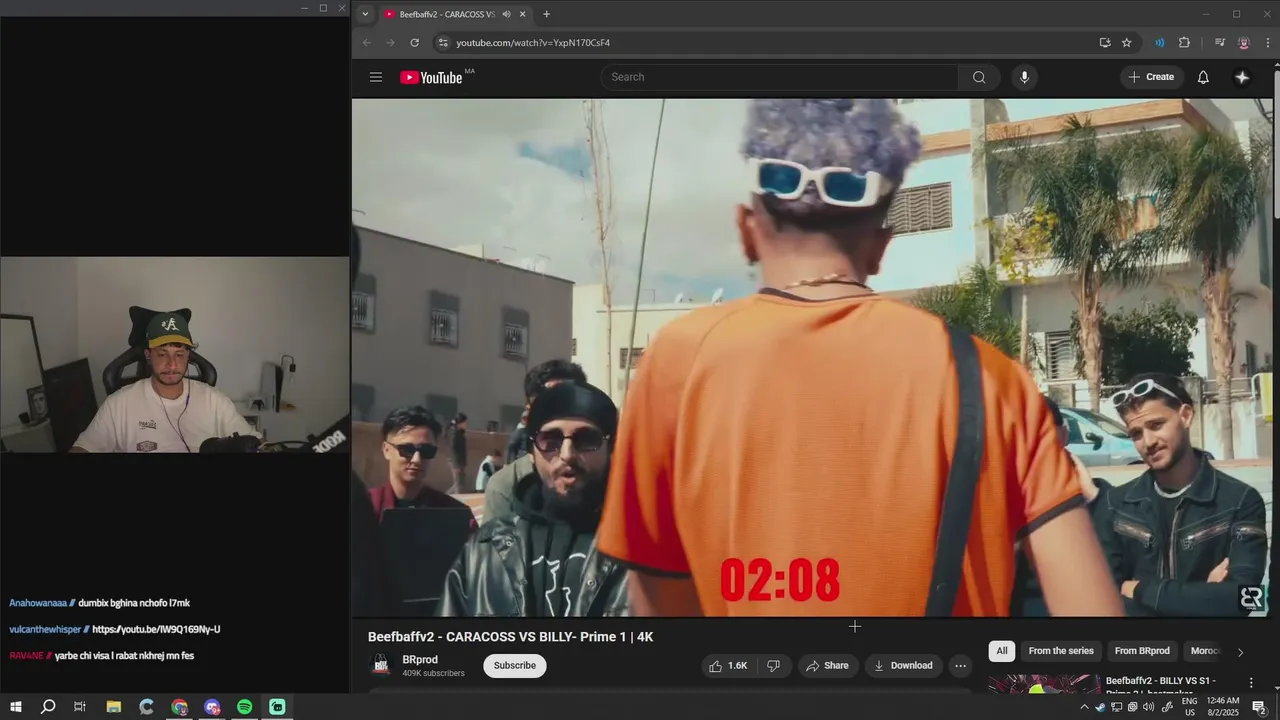Image resolution: width=1280 pixels, height=720 pixels.
Task: Click the YouTube search field
Action: (780, 77)
